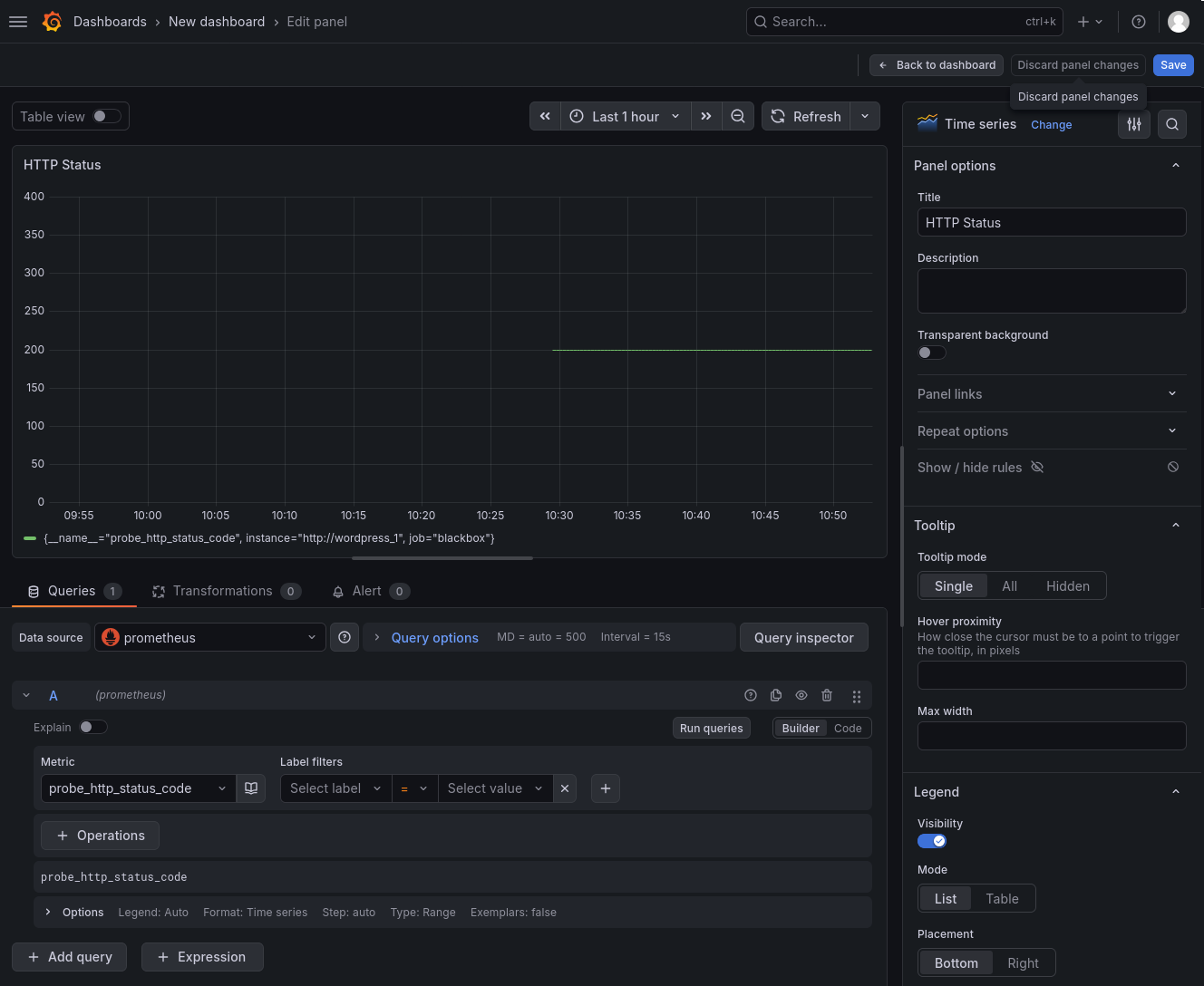Select All tooltip mode
The width and height of the screenshot is (1204, 986).
coord(1009,586)
